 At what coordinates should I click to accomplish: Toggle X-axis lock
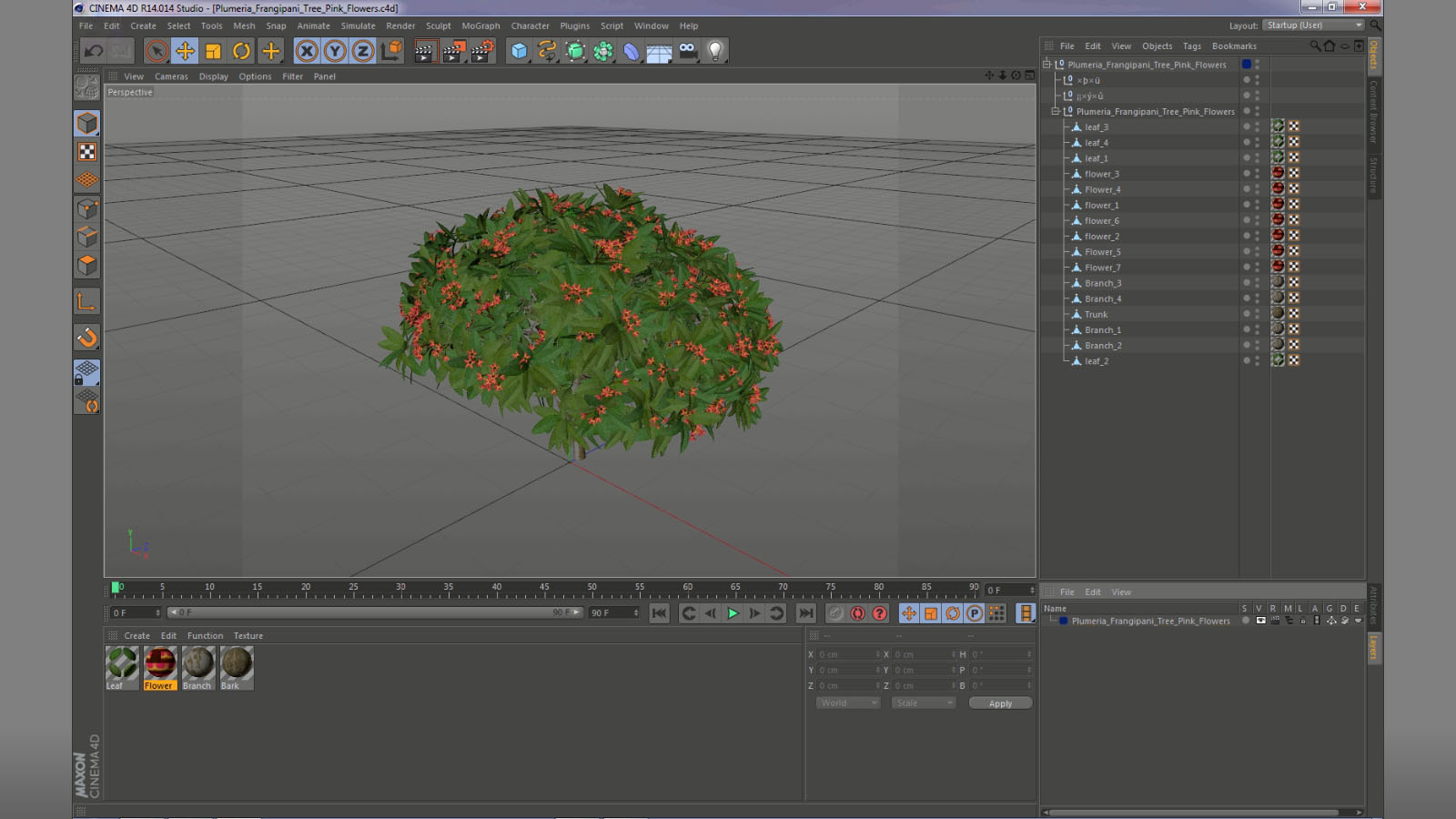click(x=307, y=51)
